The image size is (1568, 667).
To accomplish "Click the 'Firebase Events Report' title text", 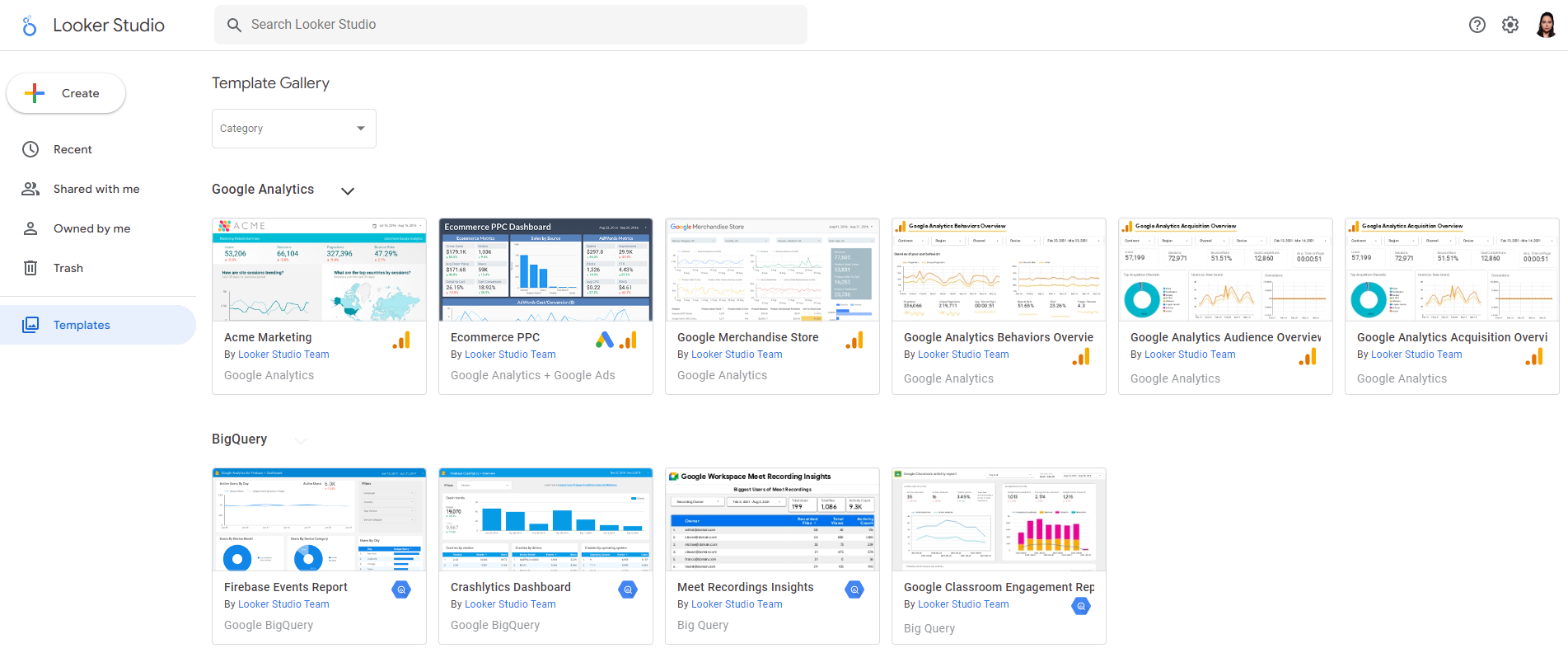I will 286,587.
